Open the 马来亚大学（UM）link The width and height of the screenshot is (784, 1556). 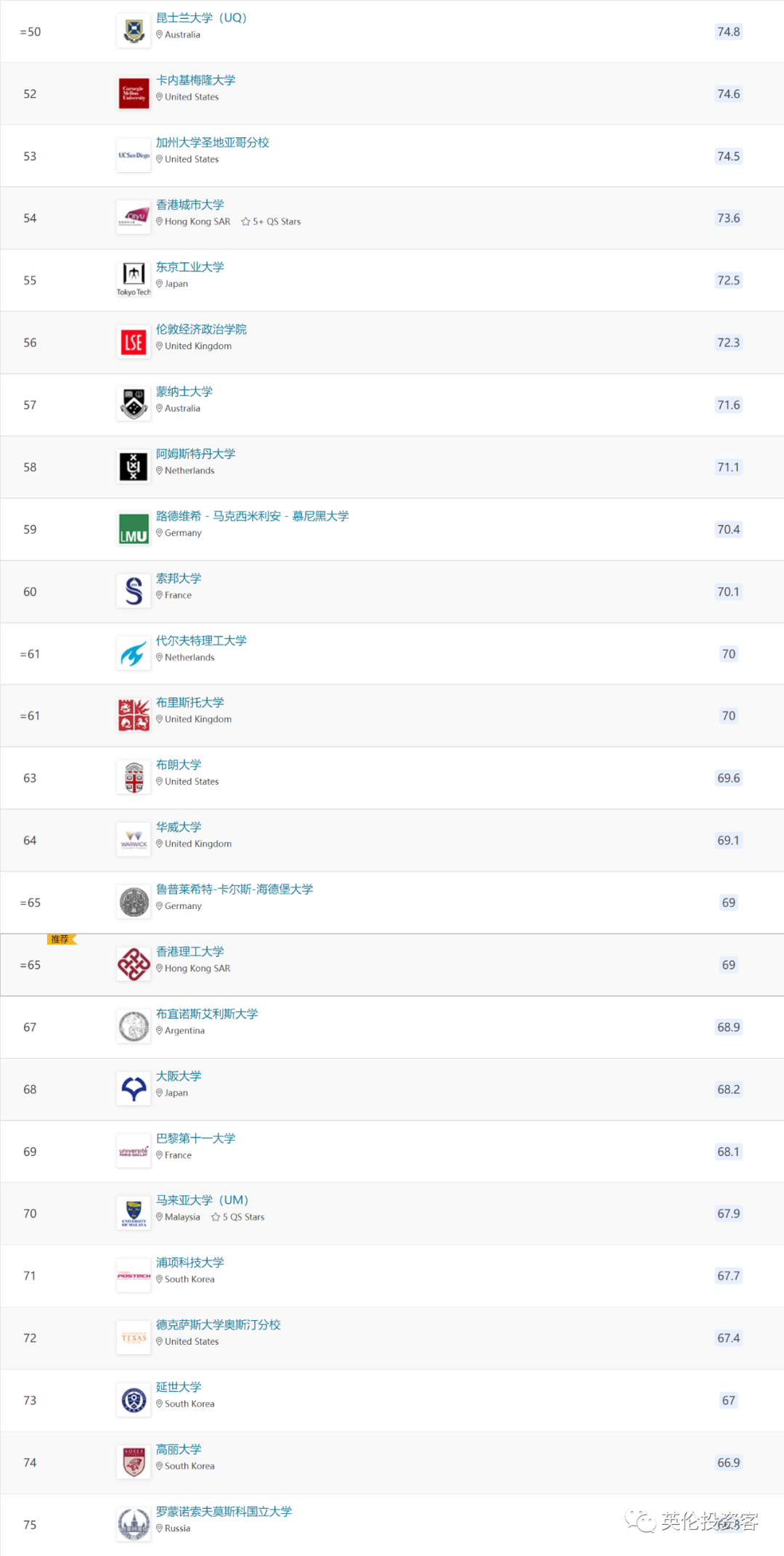[202, 1200]
